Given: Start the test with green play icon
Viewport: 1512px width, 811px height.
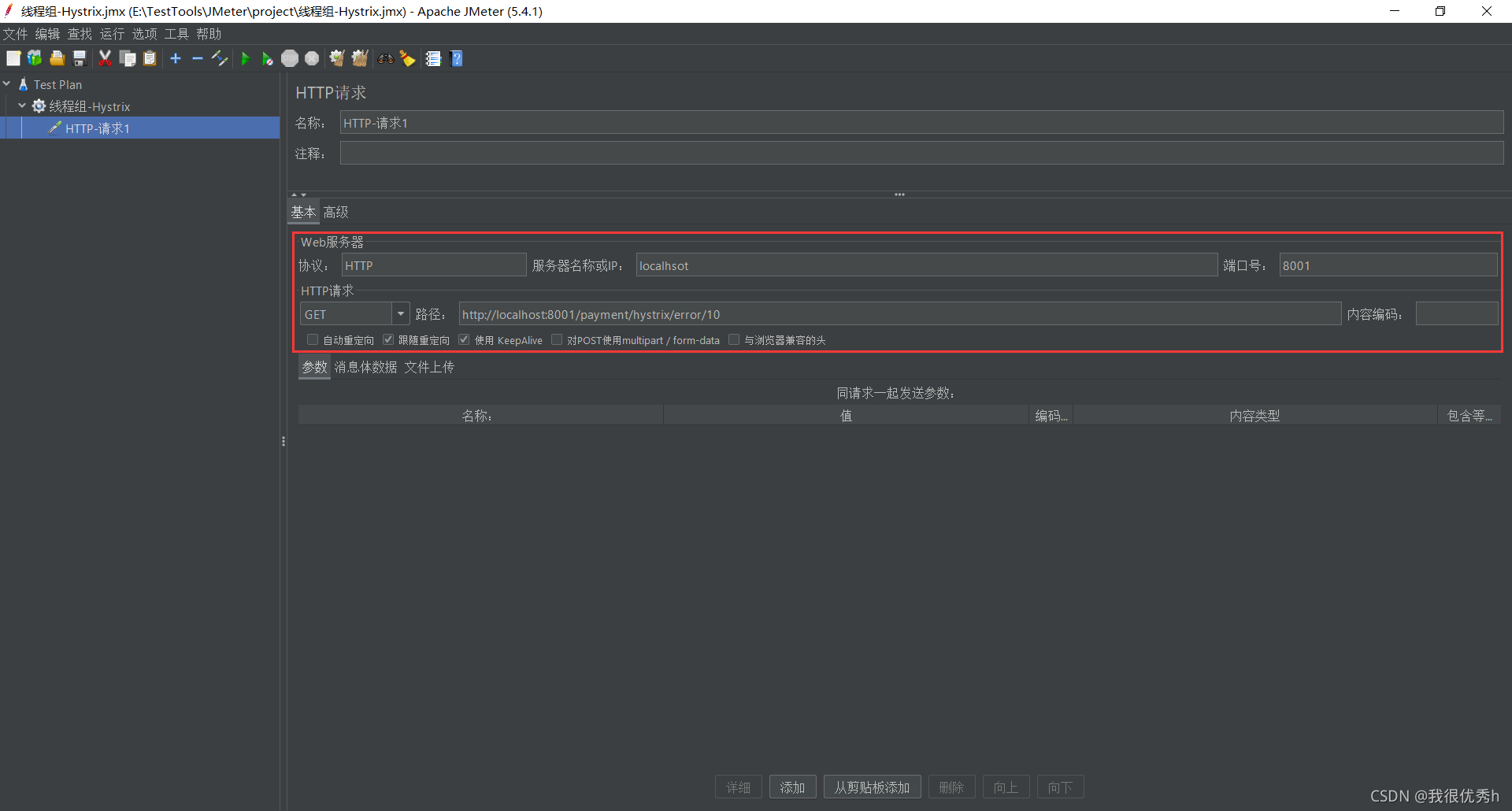Looking at the screenshot, I should (245, 58).
